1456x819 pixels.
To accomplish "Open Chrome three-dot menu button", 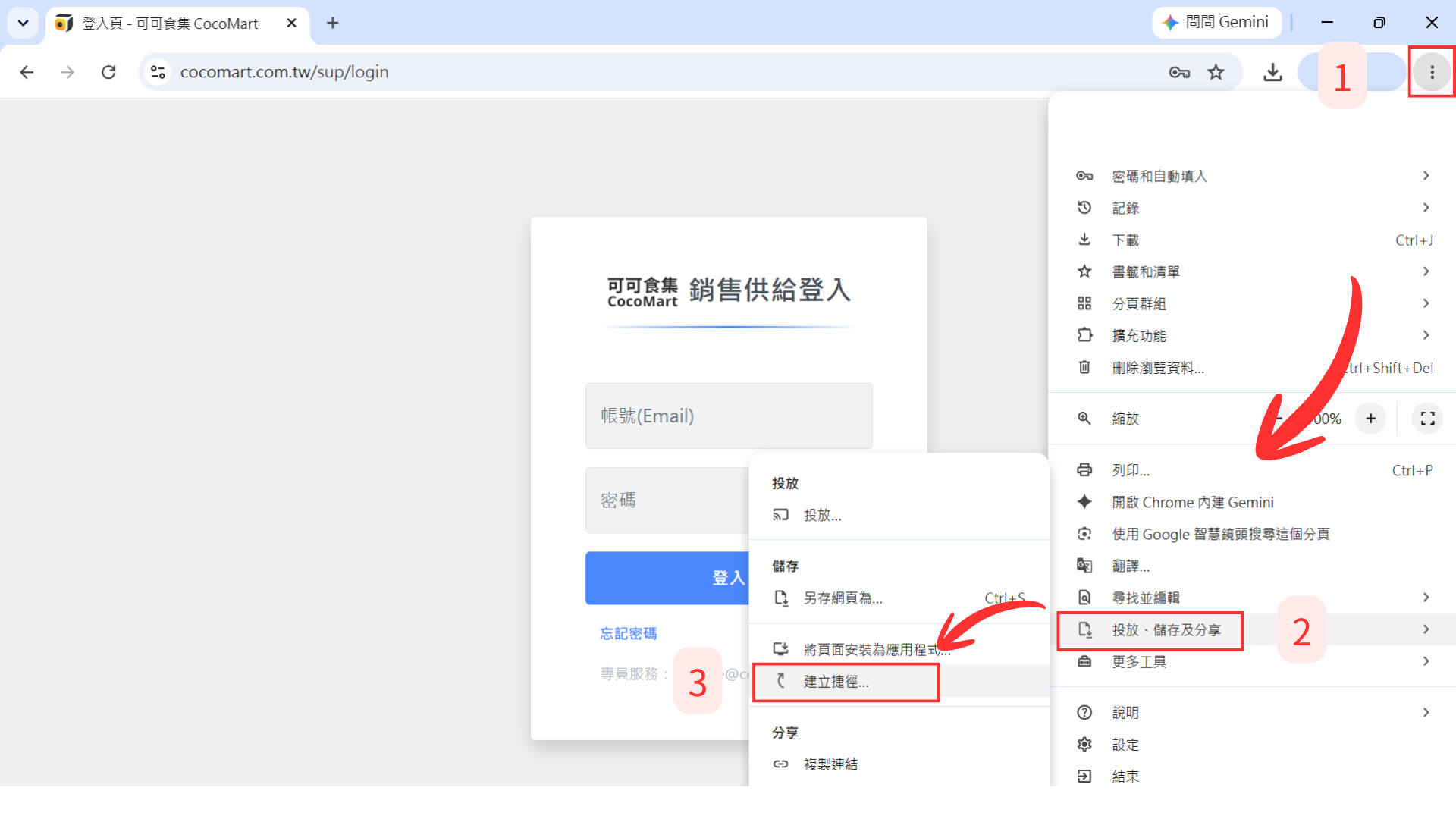I will click(x=1432, y=72).
